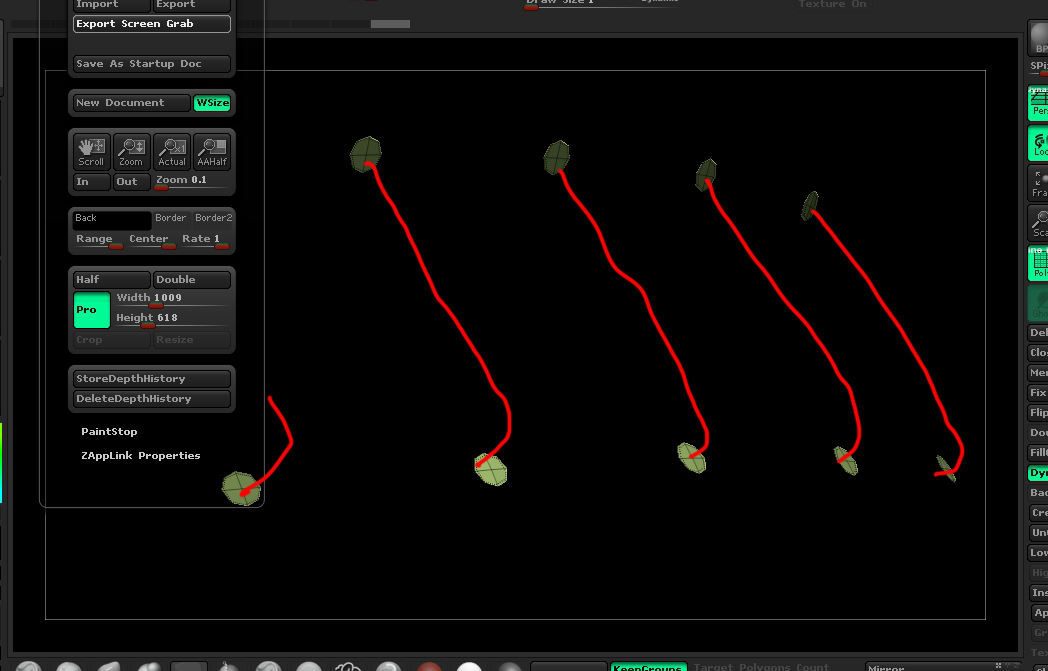Click the Range slider
This screenshot has width=1048, height=671.
(98, 241)
